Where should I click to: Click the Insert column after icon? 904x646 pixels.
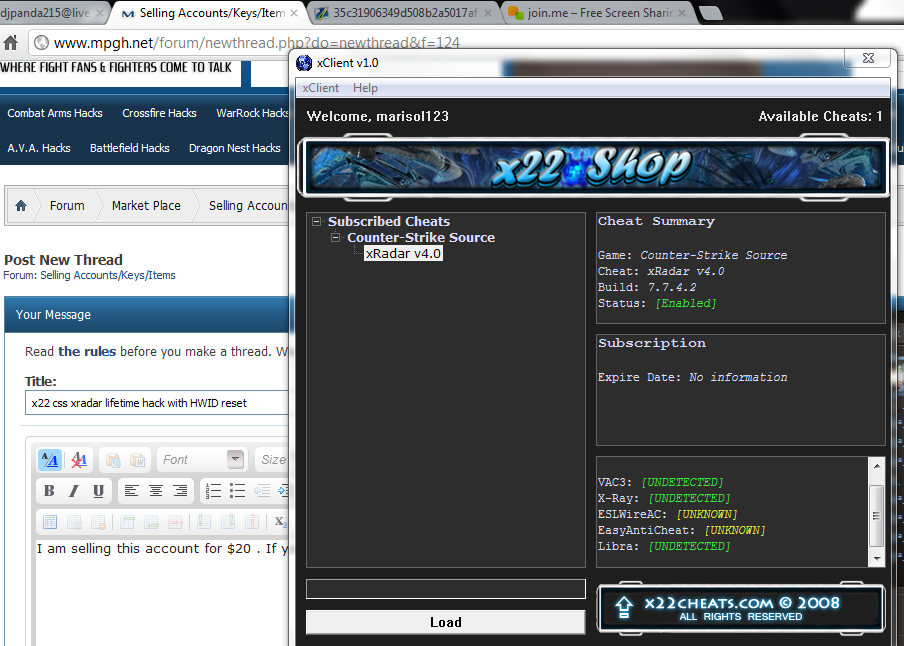[x=228, y=522]
